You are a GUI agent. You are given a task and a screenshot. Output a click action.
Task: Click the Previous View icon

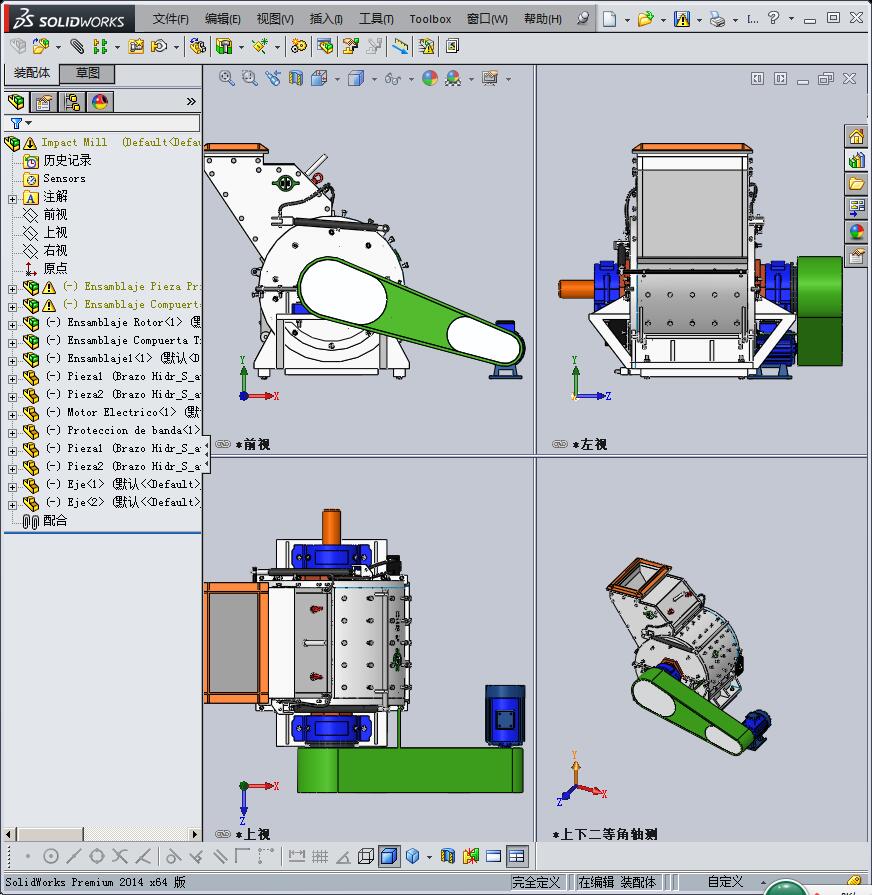point(273,78)
